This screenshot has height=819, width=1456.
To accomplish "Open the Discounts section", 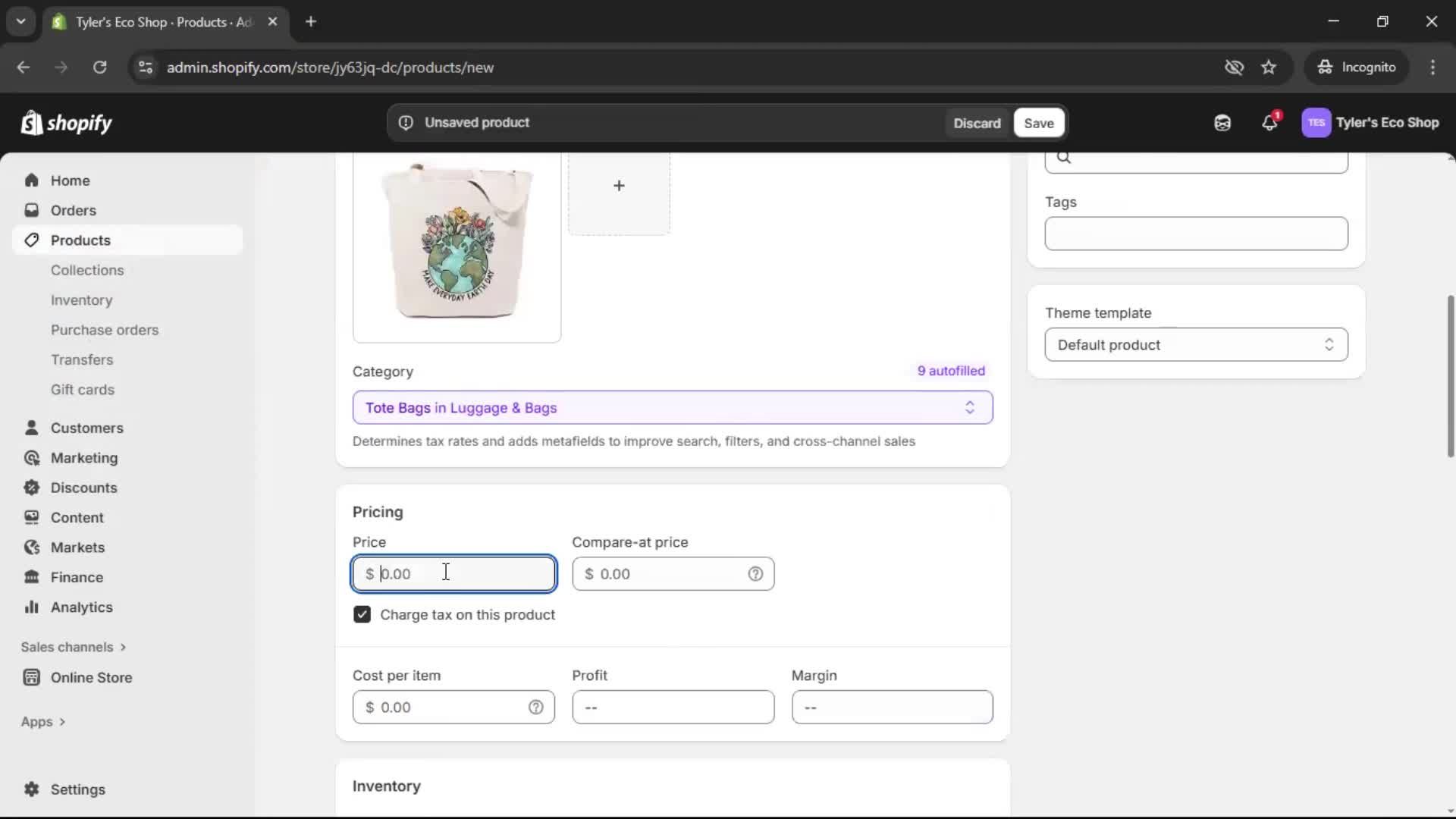I will tap(84, 488).
